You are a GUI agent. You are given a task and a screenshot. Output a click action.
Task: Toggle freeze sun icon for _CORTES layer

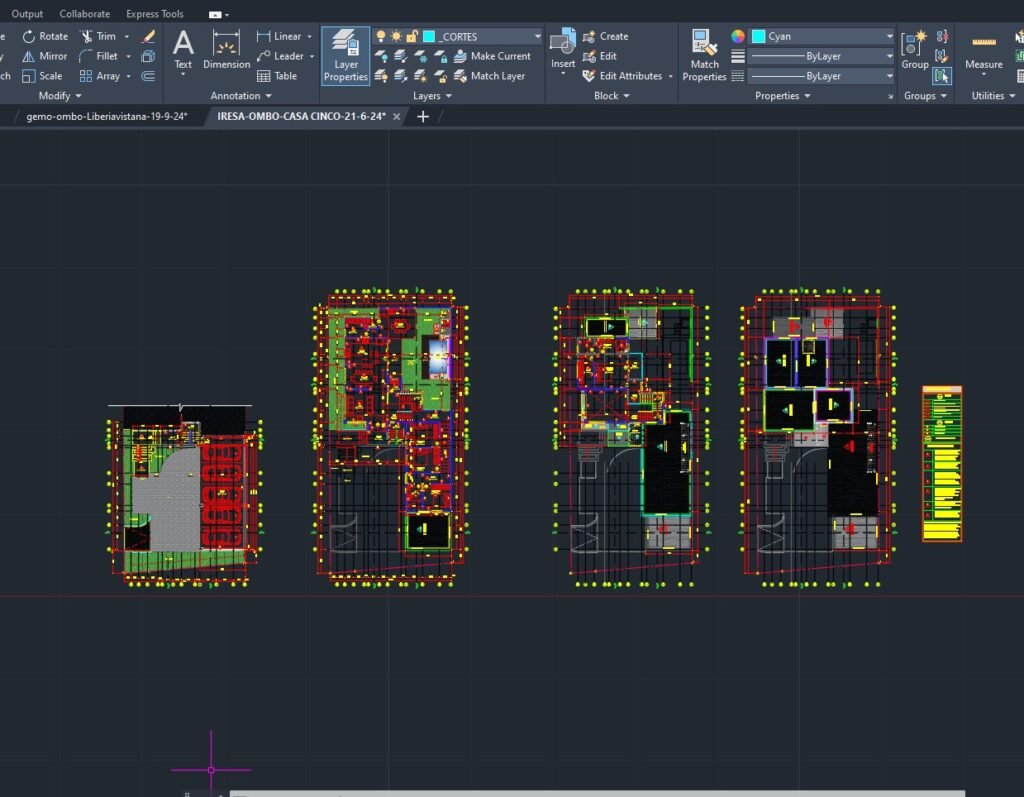click(x=396, y=36)
